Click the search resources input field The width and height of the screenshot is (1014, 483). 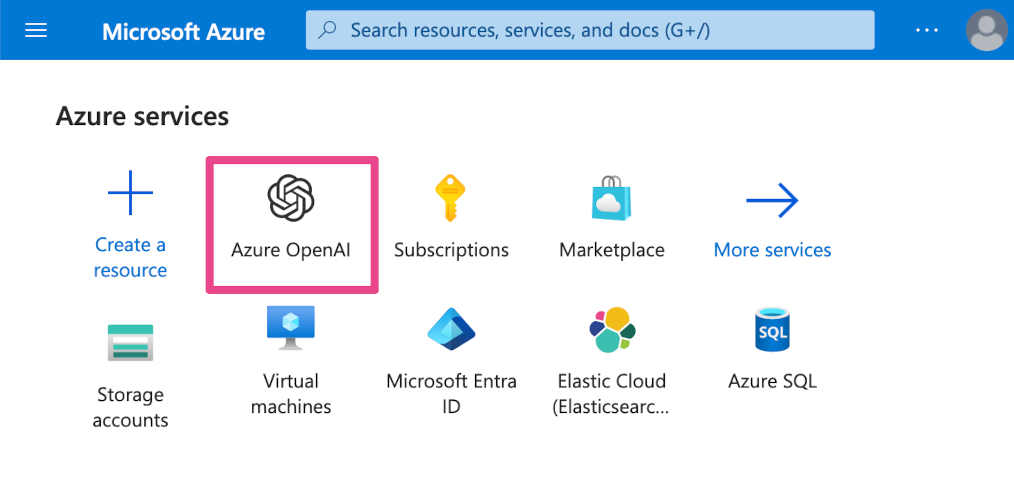(600, 31)
